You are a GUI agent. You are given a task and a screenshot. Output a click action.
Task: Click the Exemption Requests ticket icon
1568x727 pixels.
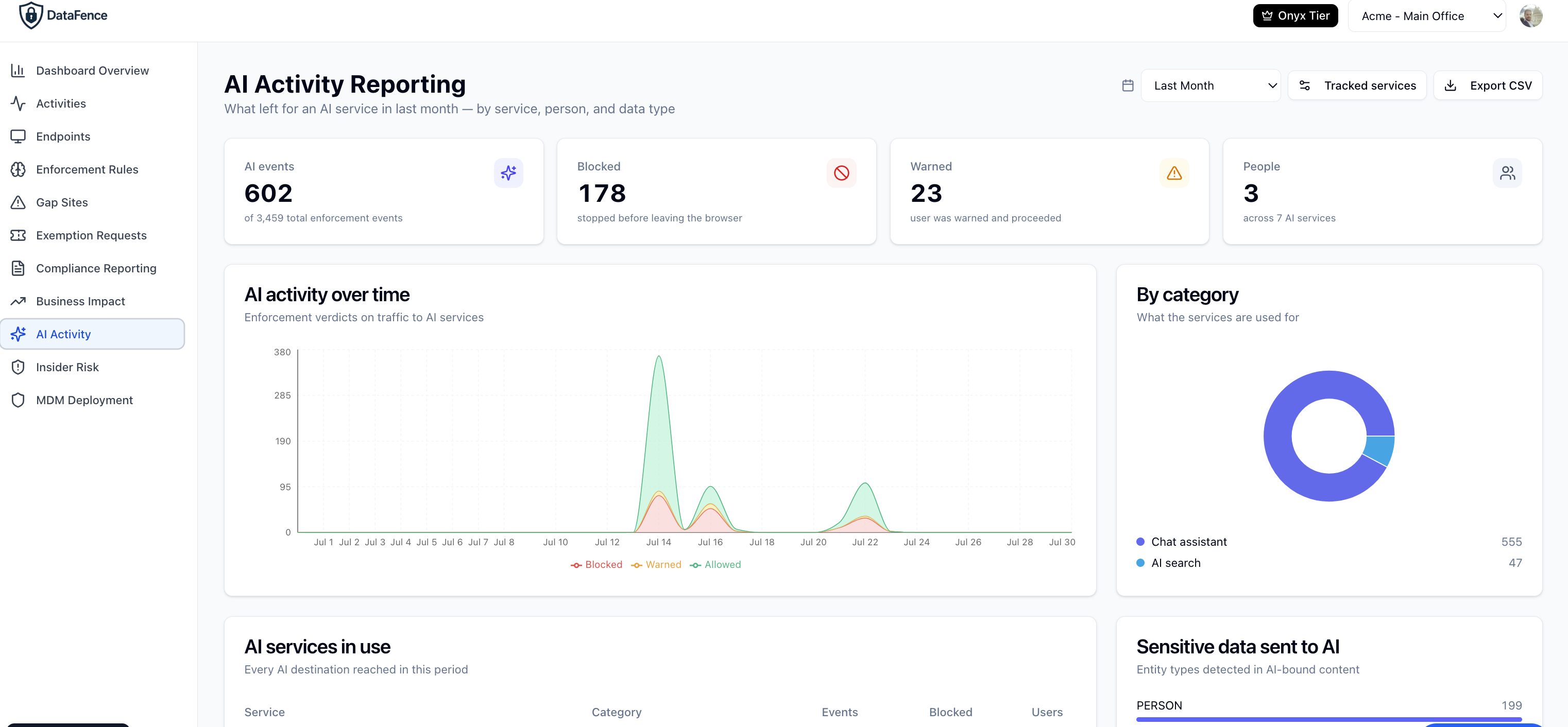tap(18, 235)
